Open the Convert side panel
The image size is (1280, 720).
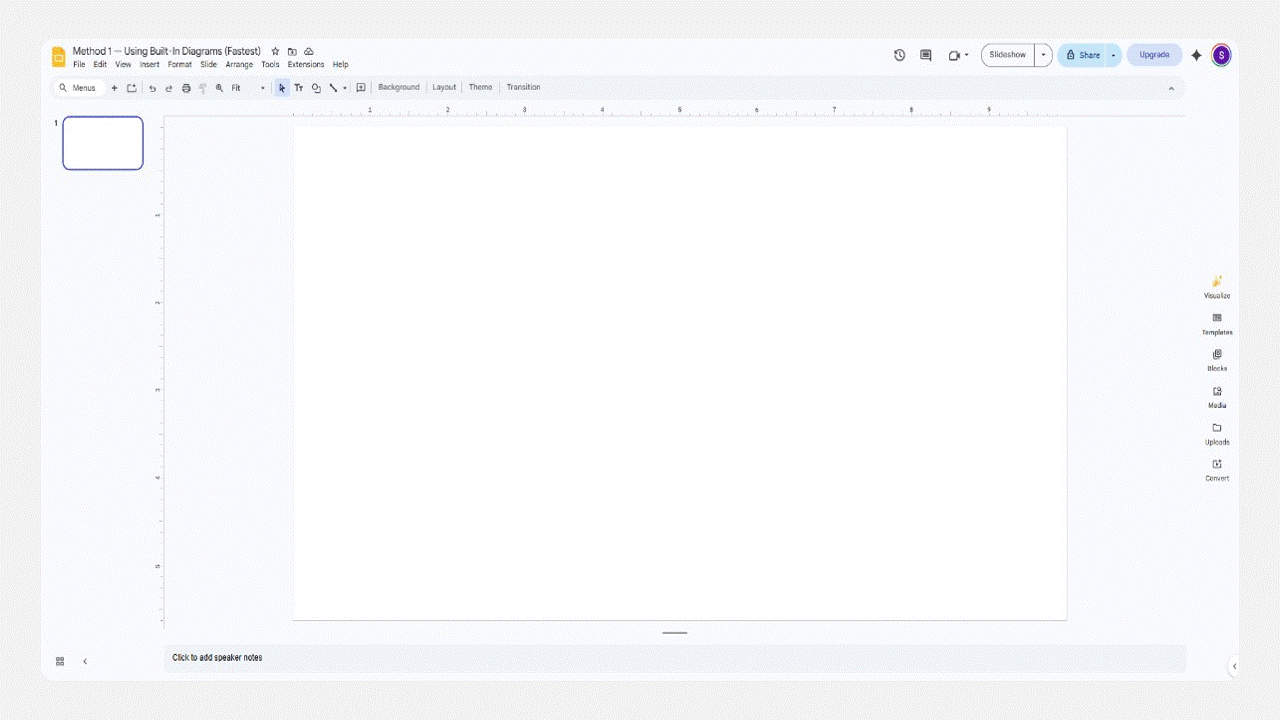point(1217,470)
